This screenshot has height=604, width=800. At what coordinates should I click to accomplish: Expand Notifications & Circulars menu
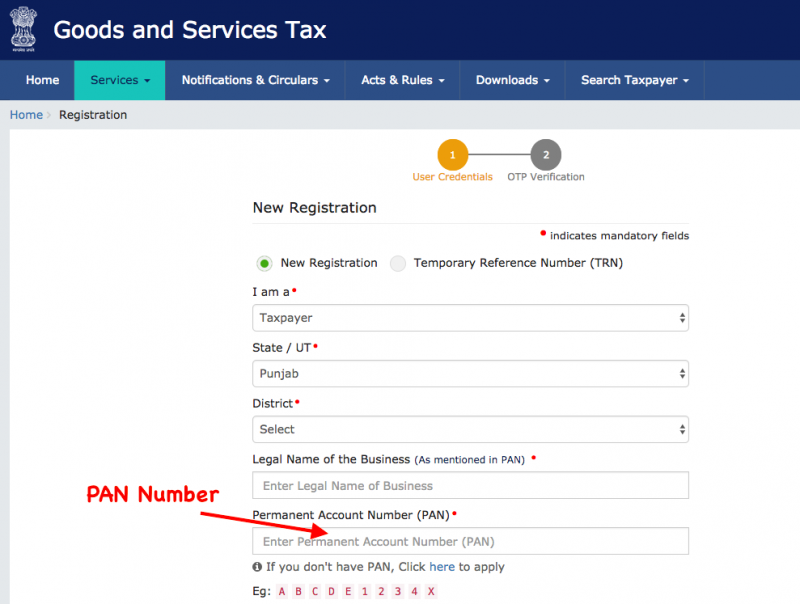pyautogui.click(x=256, y=80)
